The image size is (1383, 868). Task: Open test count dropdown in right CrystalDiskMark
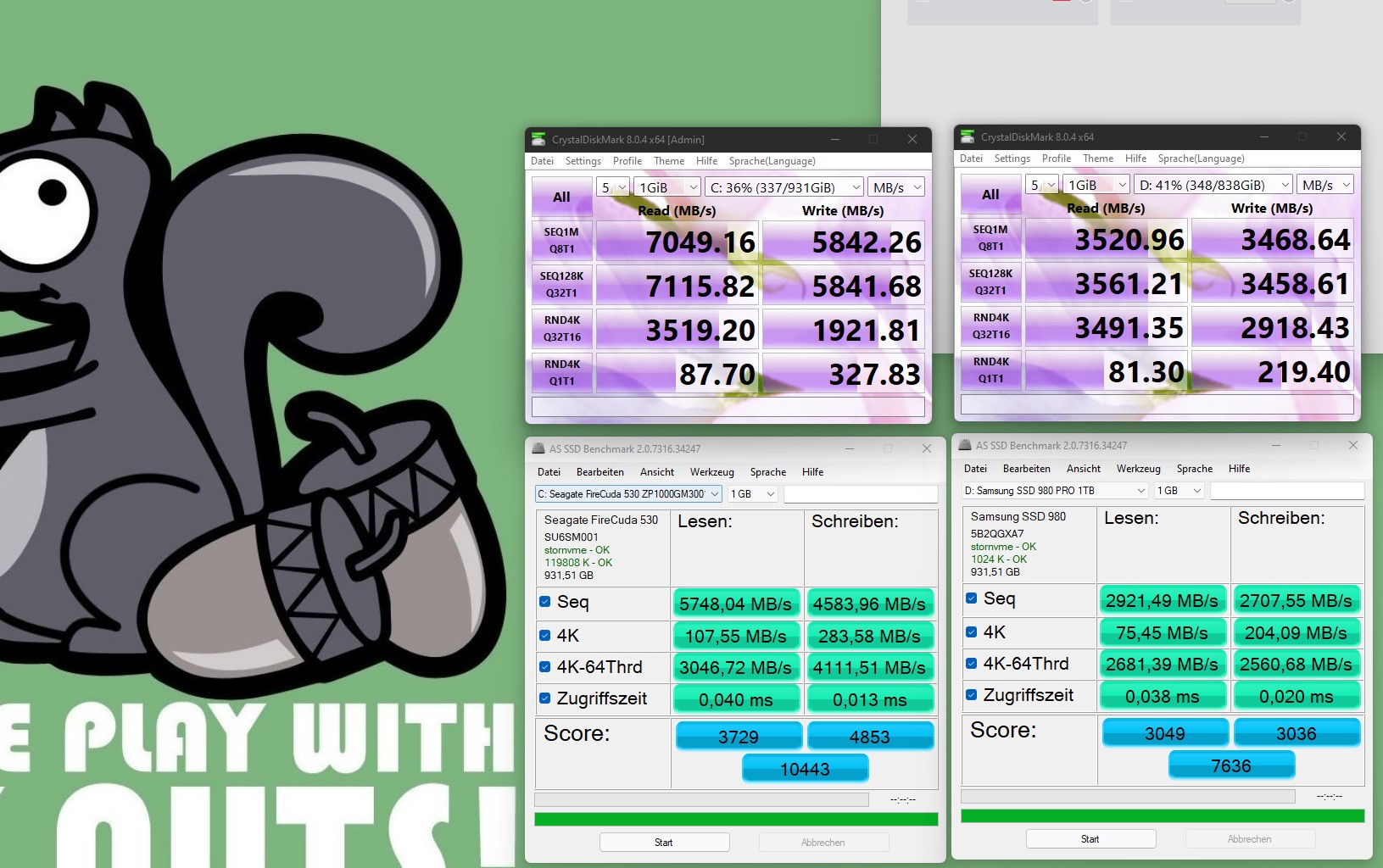click(1042, 185)
